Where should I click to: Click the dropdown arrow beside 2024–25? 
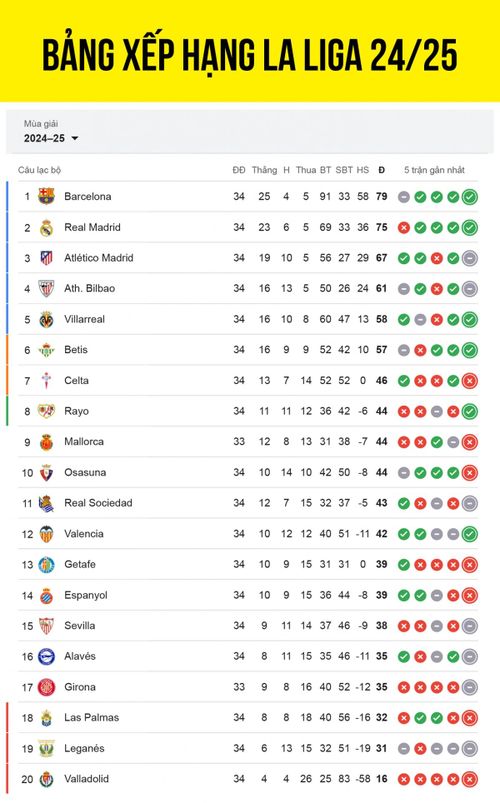click(75, 138)
